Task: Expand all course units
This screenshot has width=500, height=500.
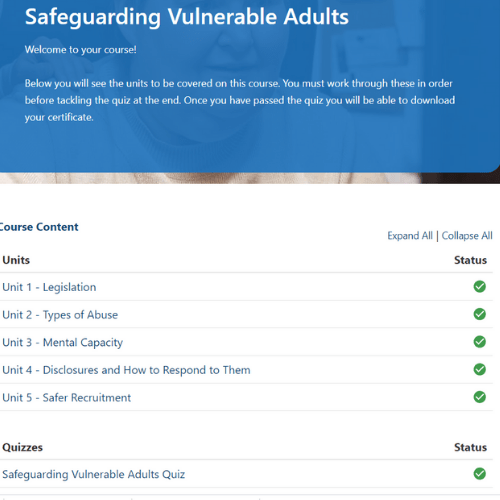Action: click(x=410, y=236)
